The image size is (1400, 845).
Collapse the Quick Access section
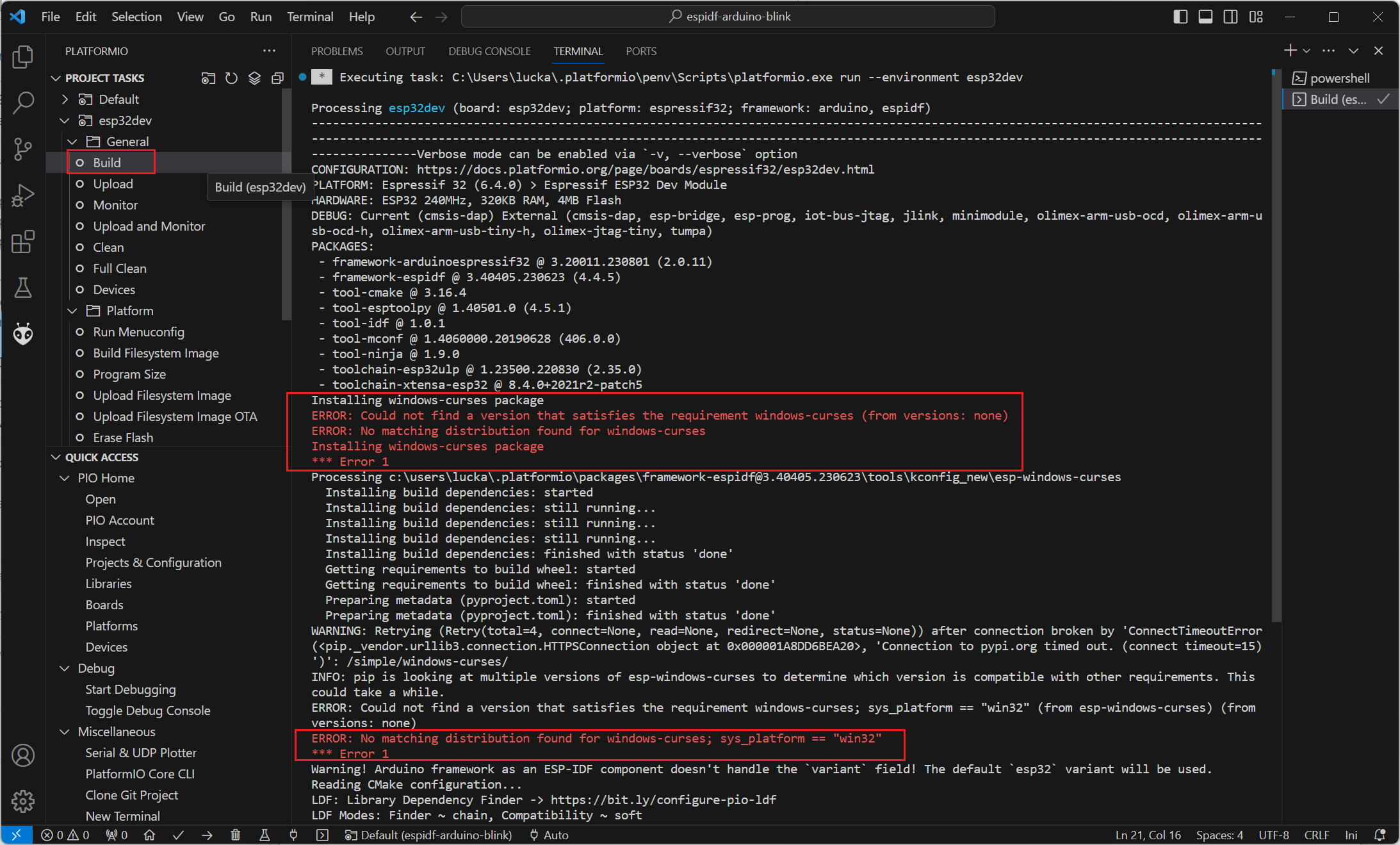[55, 457]
